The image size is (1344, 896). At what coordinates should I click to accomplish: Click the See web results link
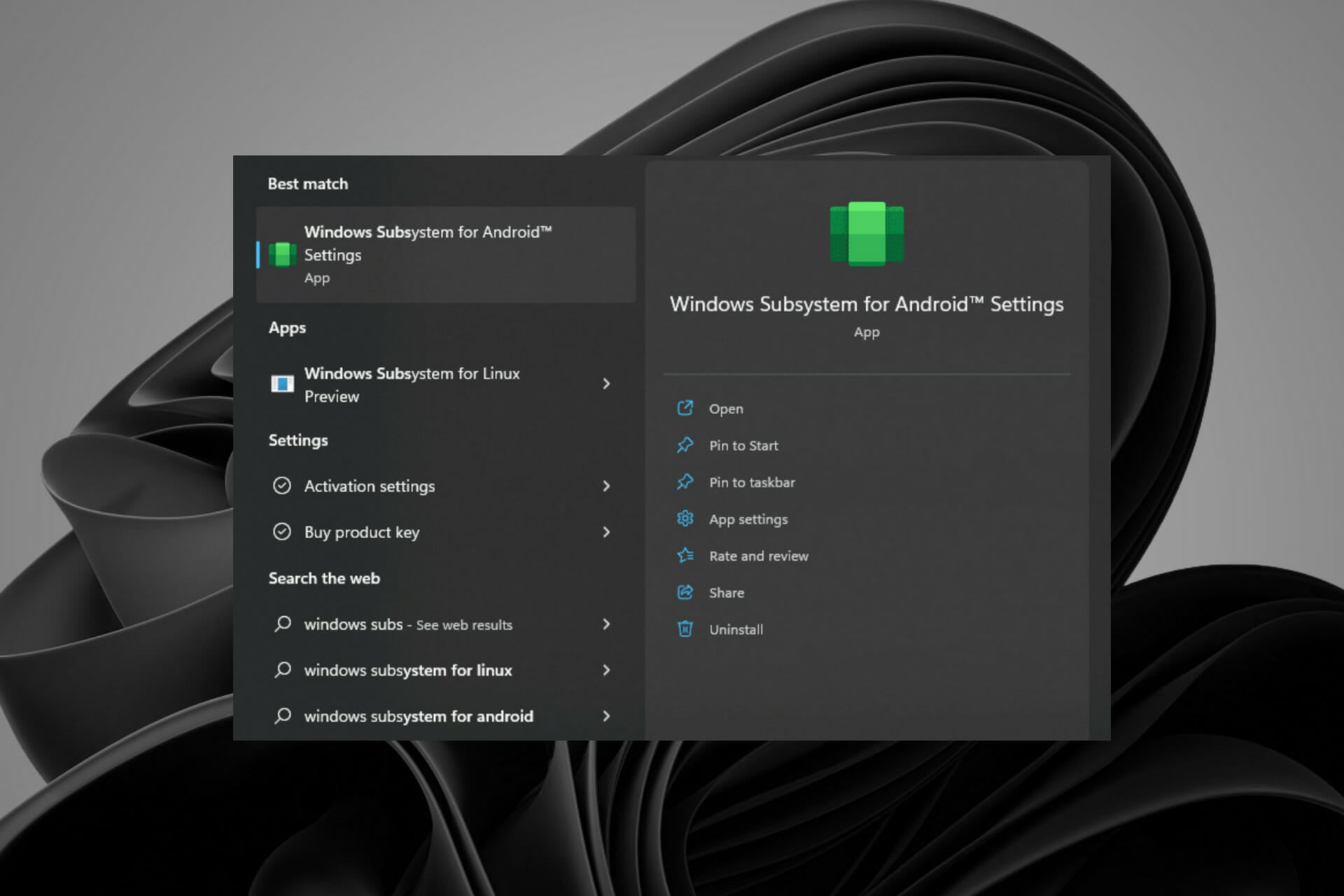pyautogui.click(x=463, y=625)
